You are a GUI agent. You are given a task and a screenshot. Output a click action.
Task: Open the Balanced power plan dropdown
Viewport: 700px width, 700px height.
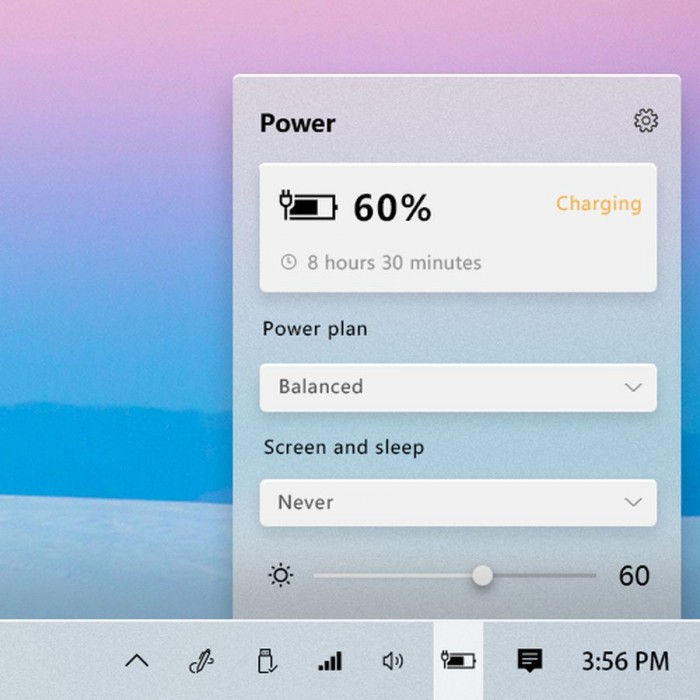(458, 388)
